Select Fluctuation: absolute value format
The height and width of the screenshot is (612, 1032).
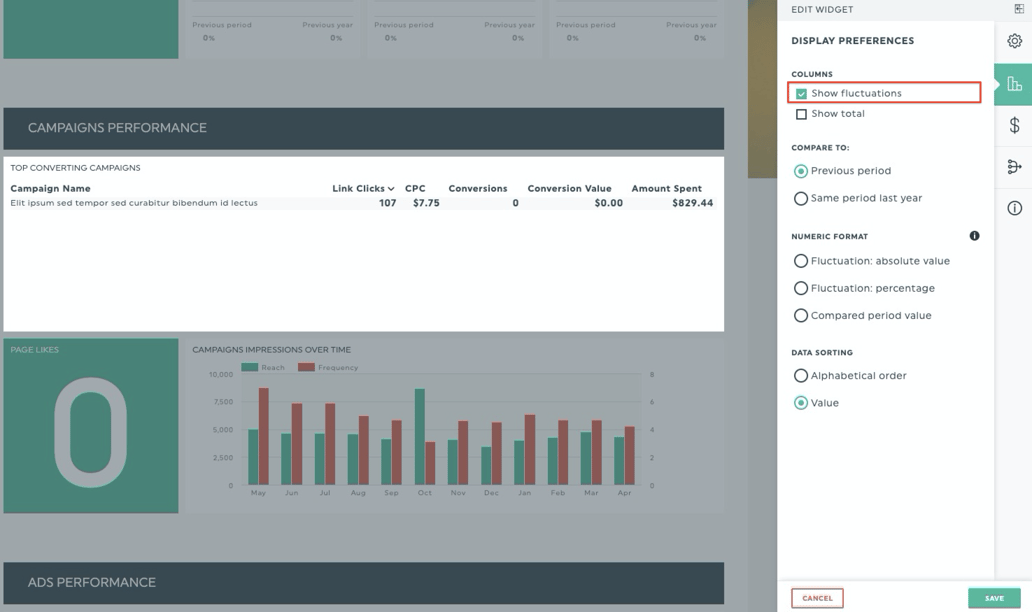[x=801, y=261]
